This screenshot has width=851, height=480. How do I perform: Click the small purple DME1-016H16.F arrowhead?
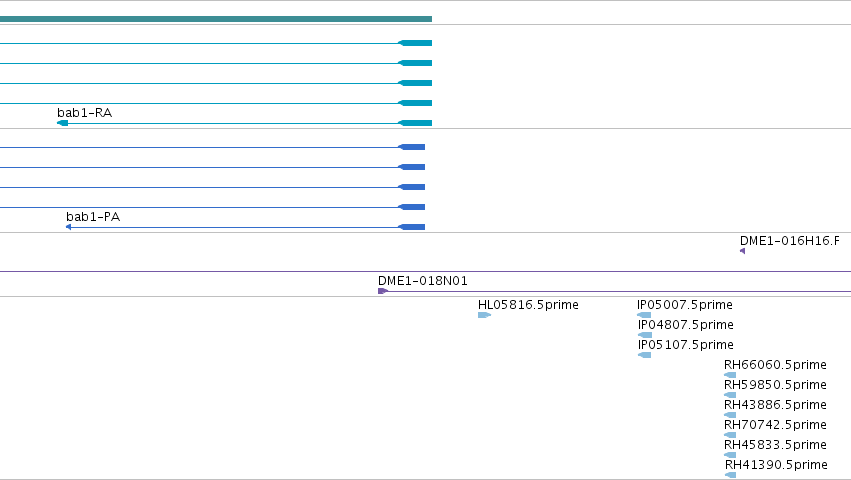tap(742, 251)
